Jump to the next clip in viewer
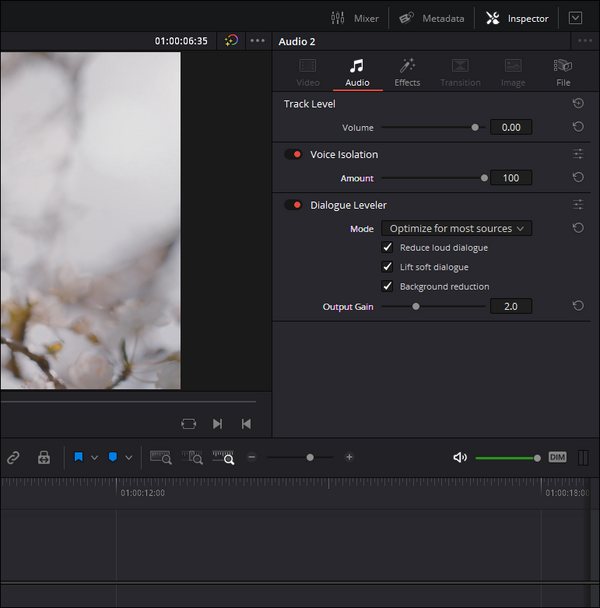Screen dimensions: 600x608 tap(217, 424)
